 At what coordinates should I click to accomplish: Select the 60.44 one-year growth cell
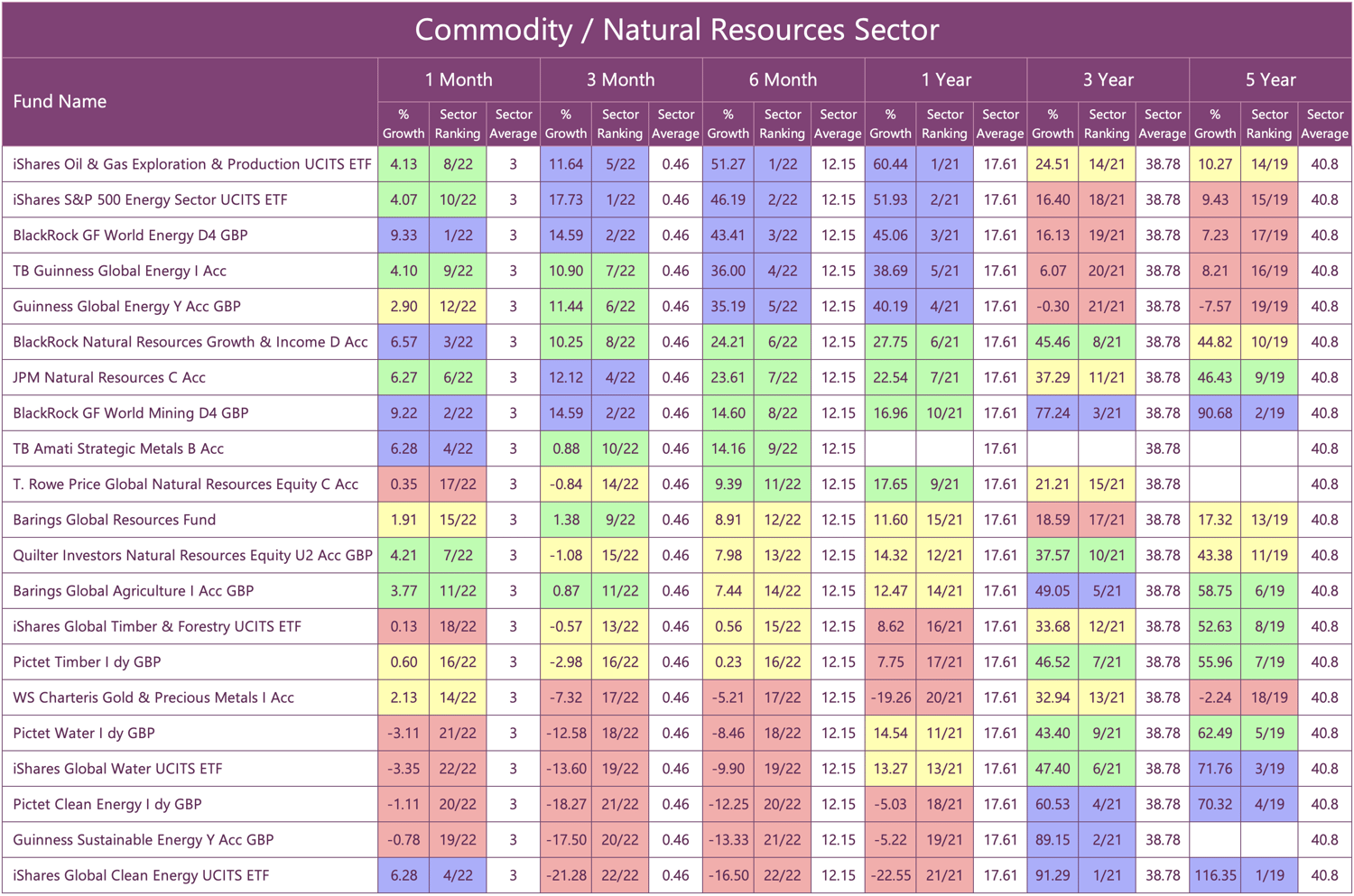890,164
